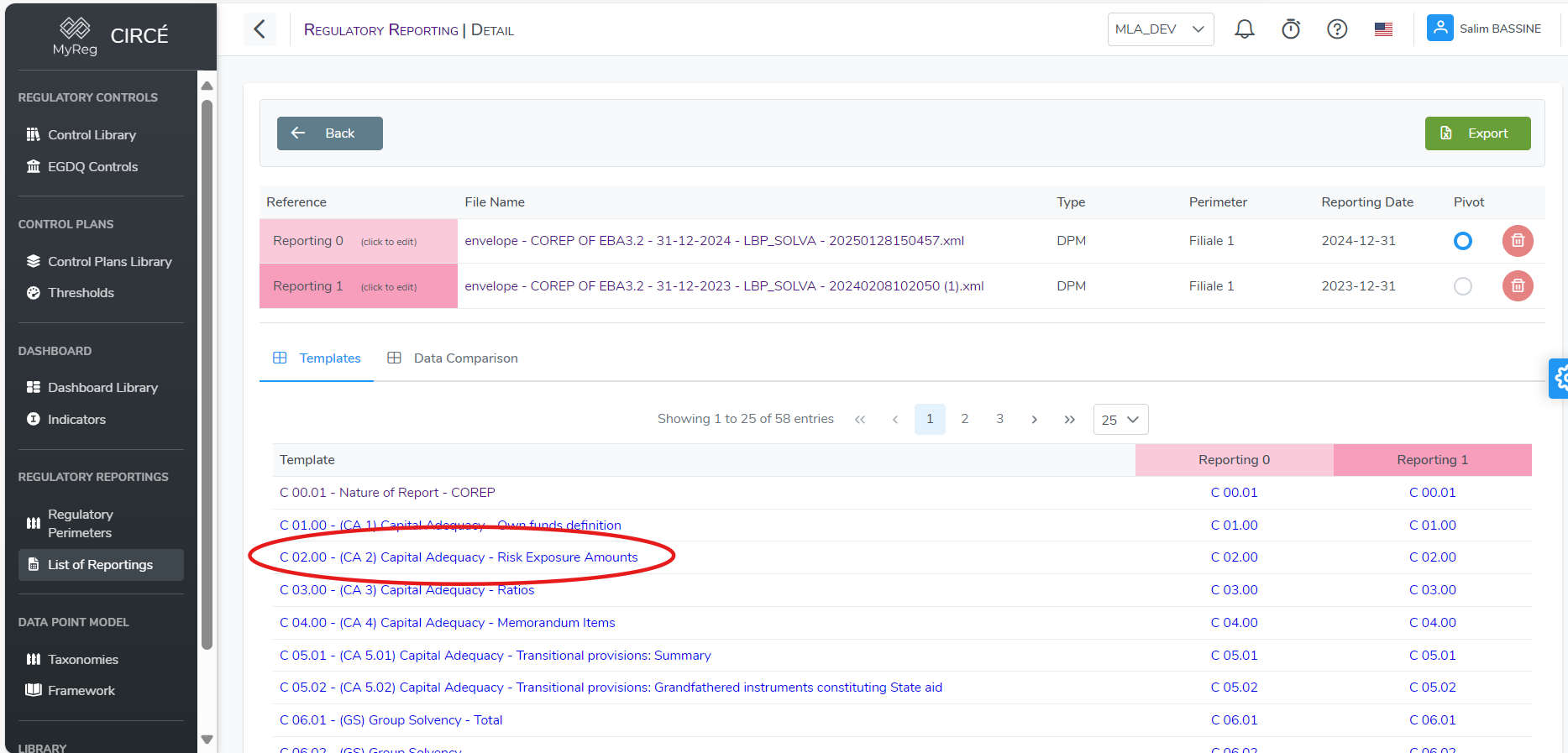Open C 06.01 under Reporting 1 column
The height and width of the screenshot is (753, 1568).
point(1432,720)
